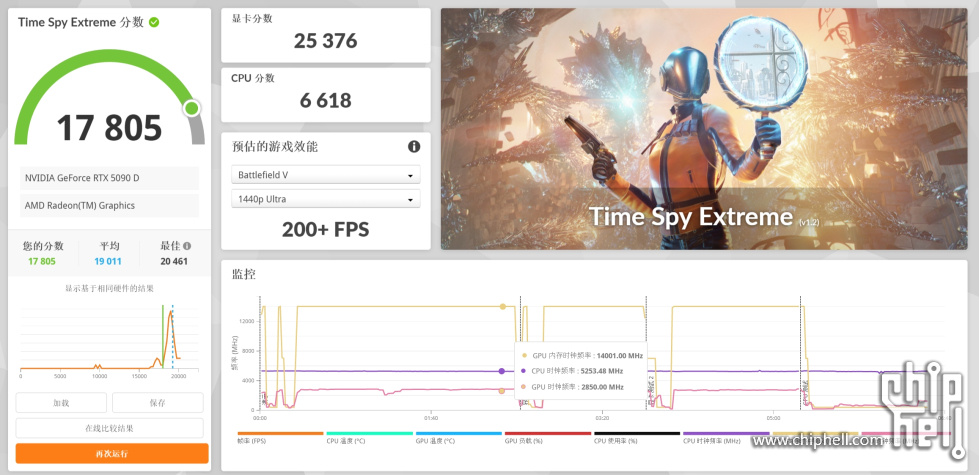Click the score distribution histogram chart
This screenshot has width=979, height=475.
[109, 340]
